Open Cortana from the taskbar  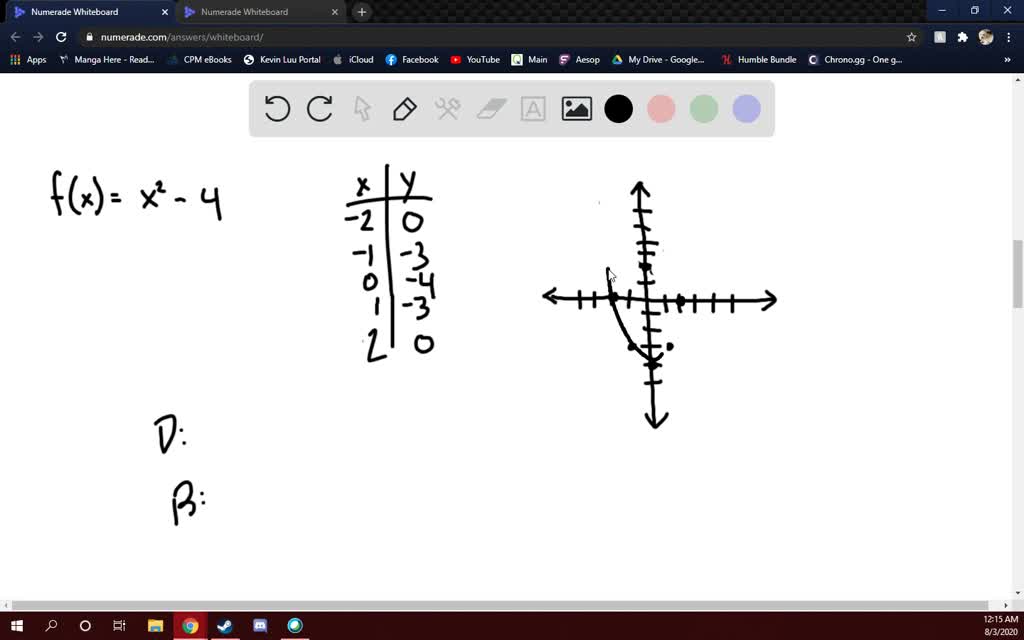pos(85,626)
